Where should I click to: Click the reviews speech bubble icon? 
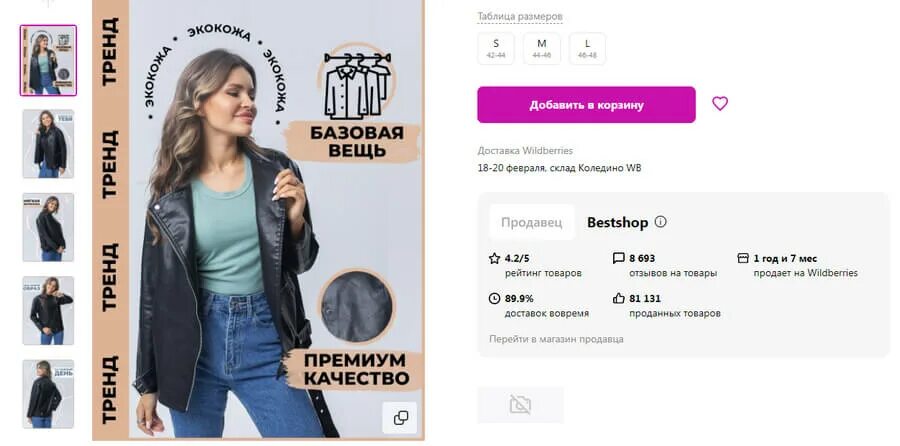point(618,258)
